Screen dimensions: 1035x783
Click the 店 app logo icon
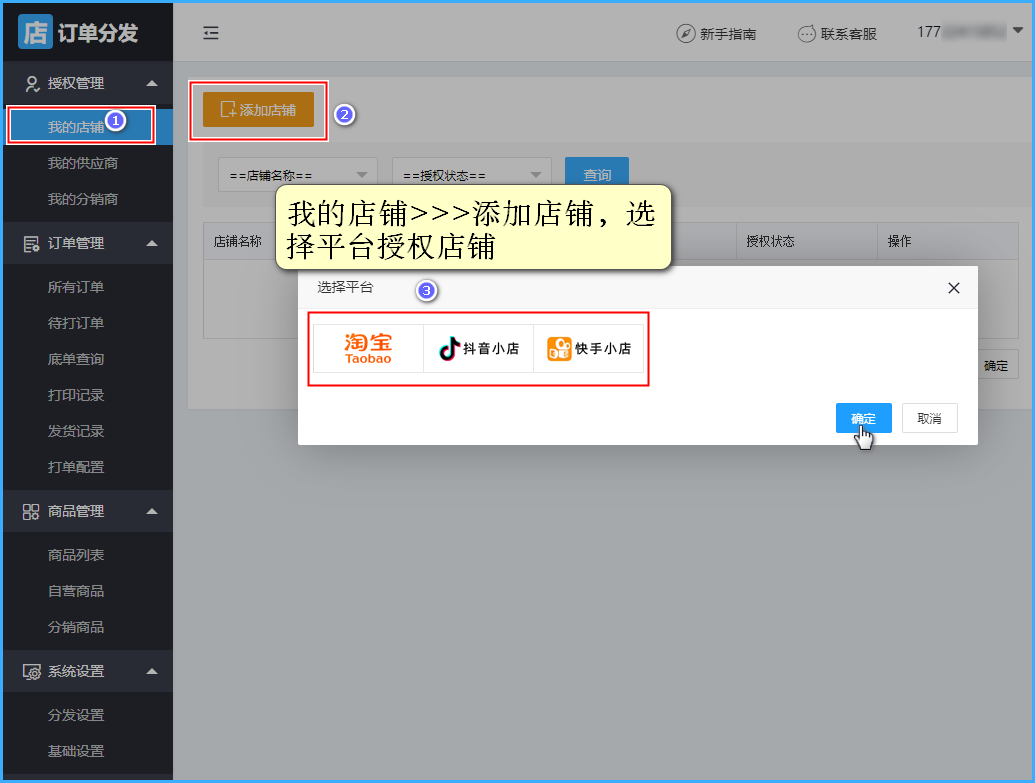[35, 32]
